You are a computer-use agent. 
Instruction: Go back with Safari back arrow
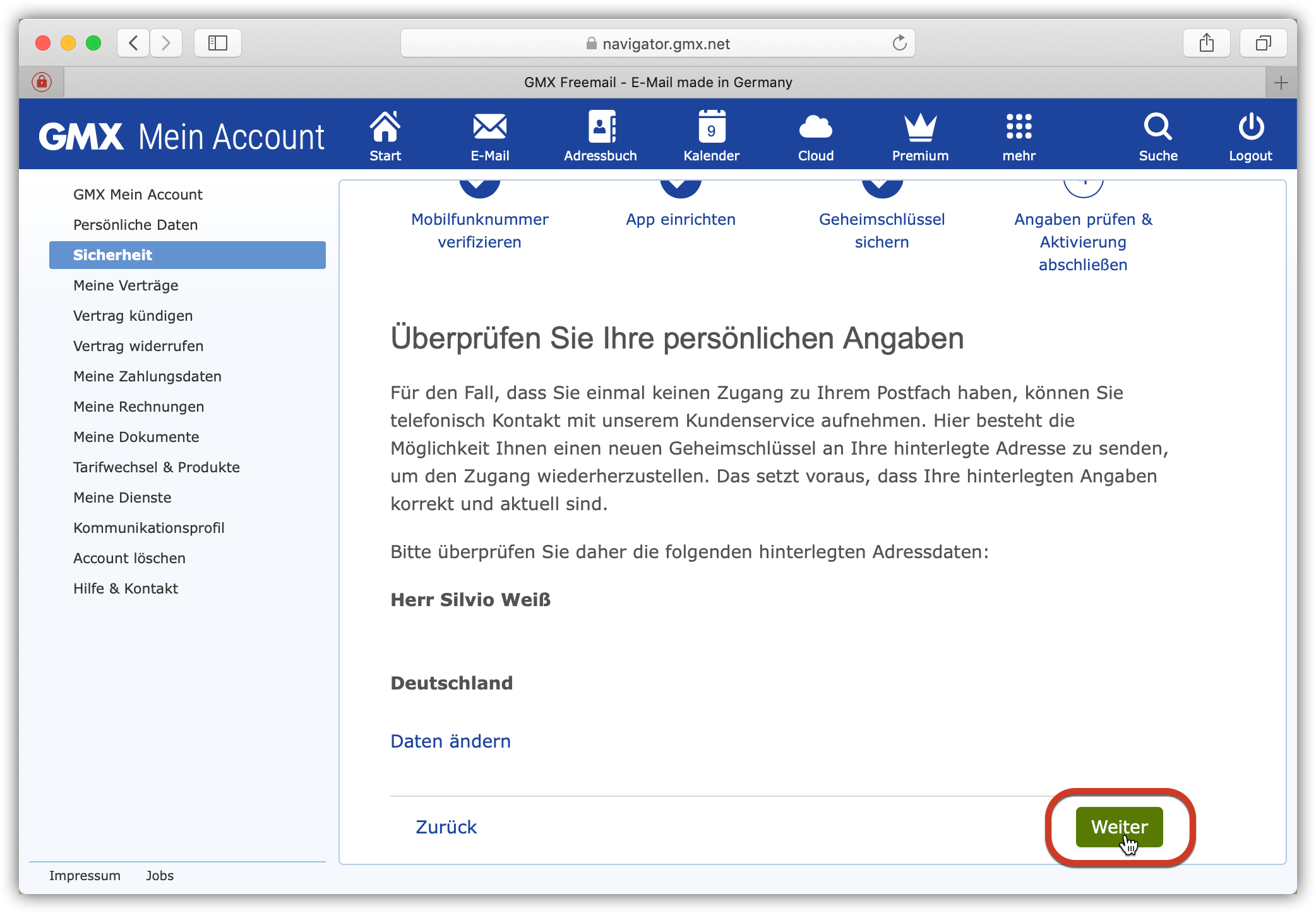[x=133, y=43]
